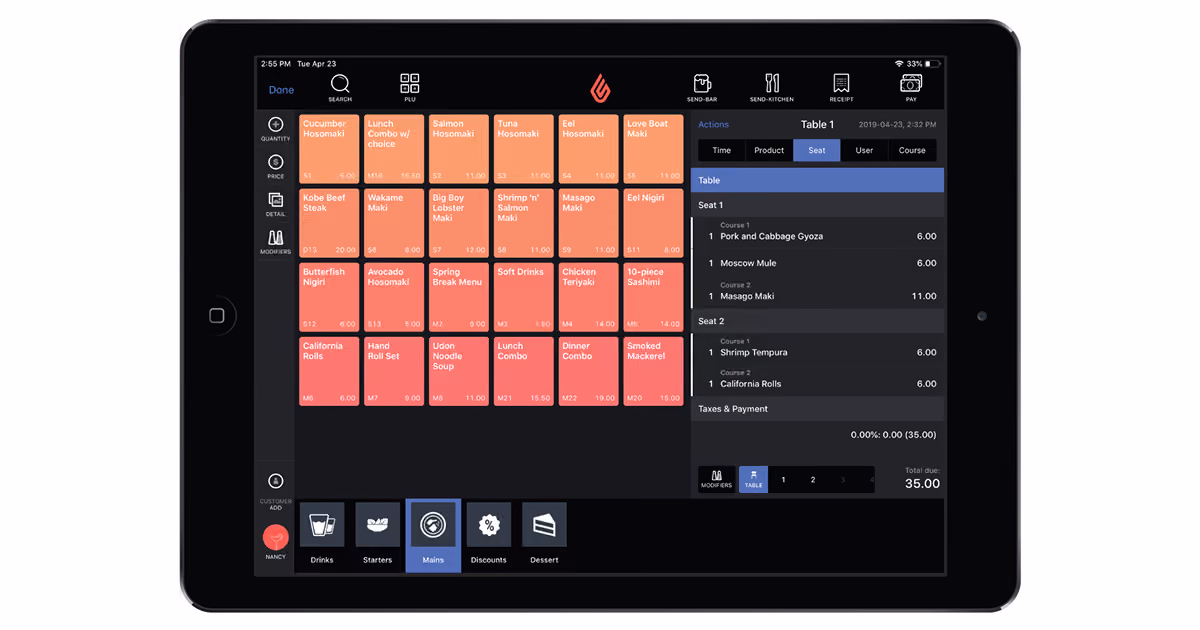1200x630 pixels.
Task: Sort order by User tab
Action: pyautogui.click(x=864, y=150)
